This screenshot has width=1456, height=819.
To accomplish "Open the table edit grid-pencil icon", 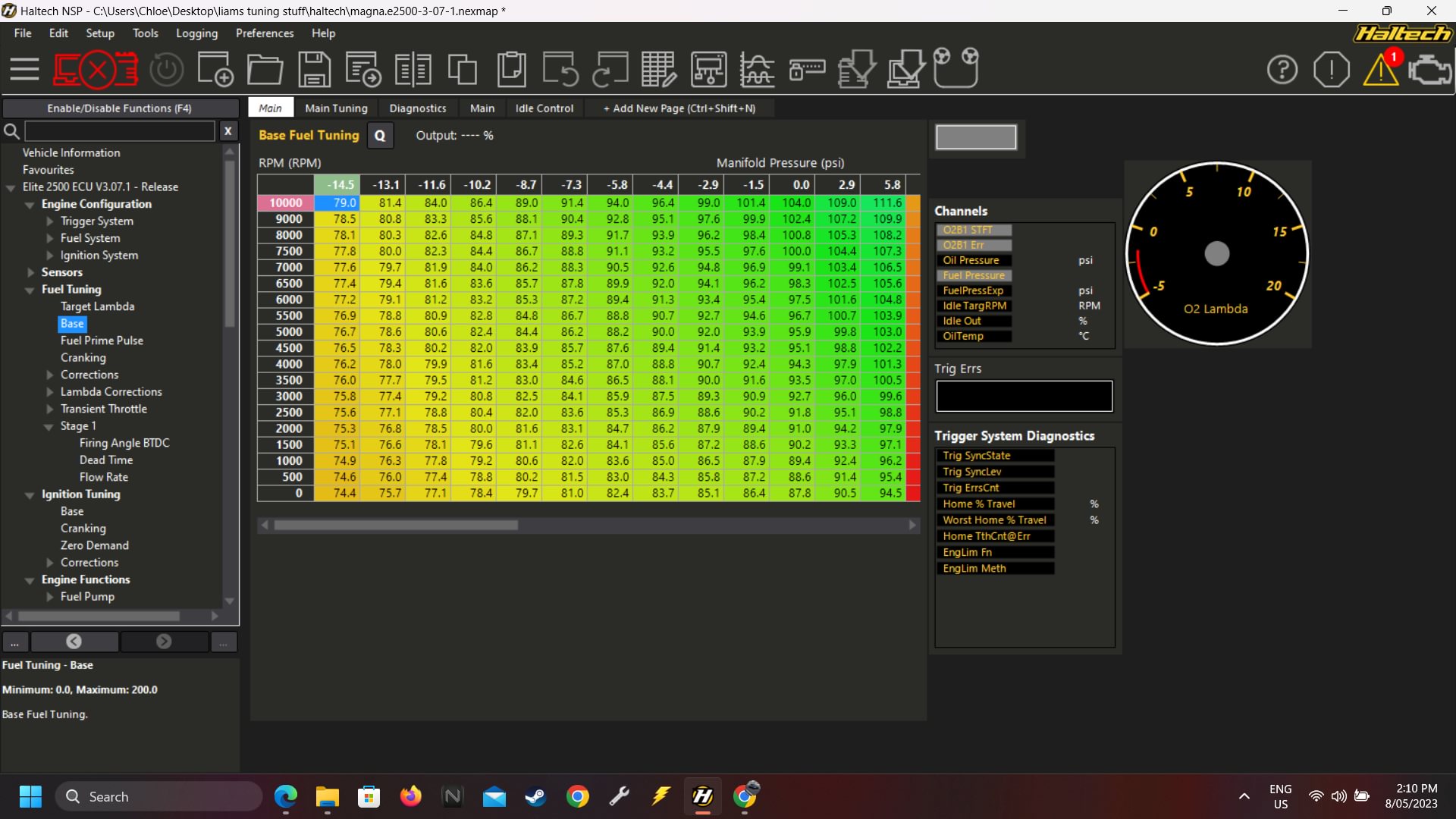I will [659, 70].
